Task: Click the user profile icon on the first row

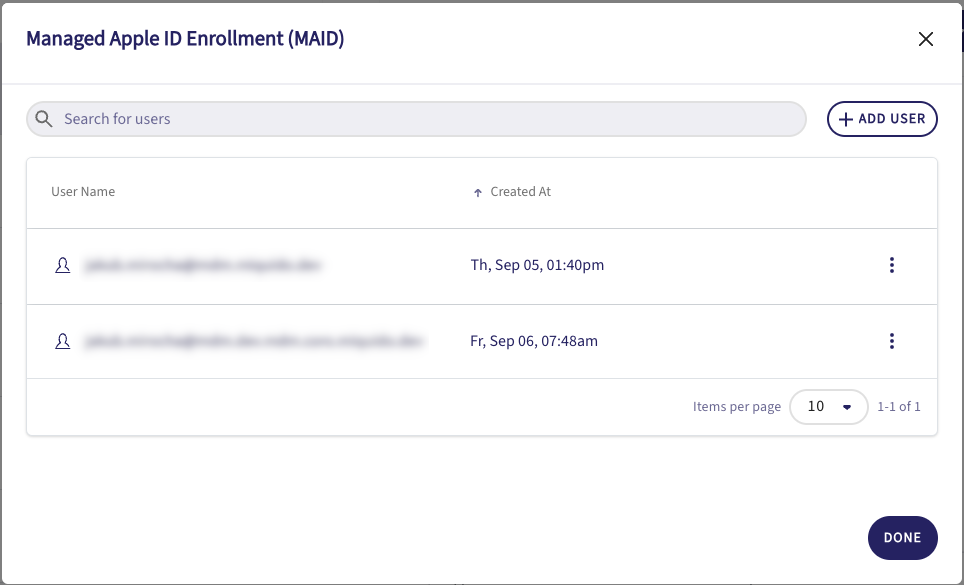Action: coord(62,265)
